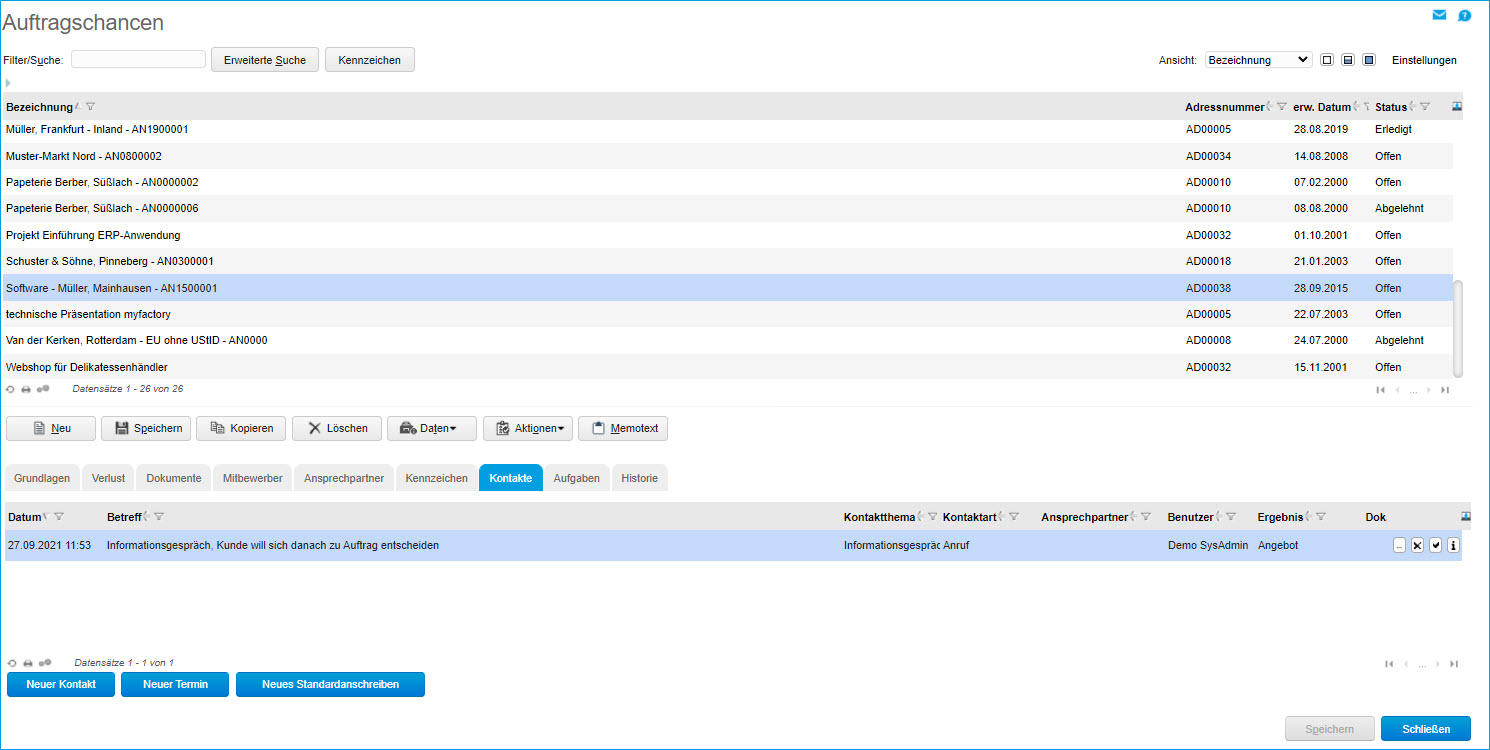This screenshot has height=750, width=1490.
Task: Filter the Adressnummer column with its funnel icon
Action: click(1281, 107)
